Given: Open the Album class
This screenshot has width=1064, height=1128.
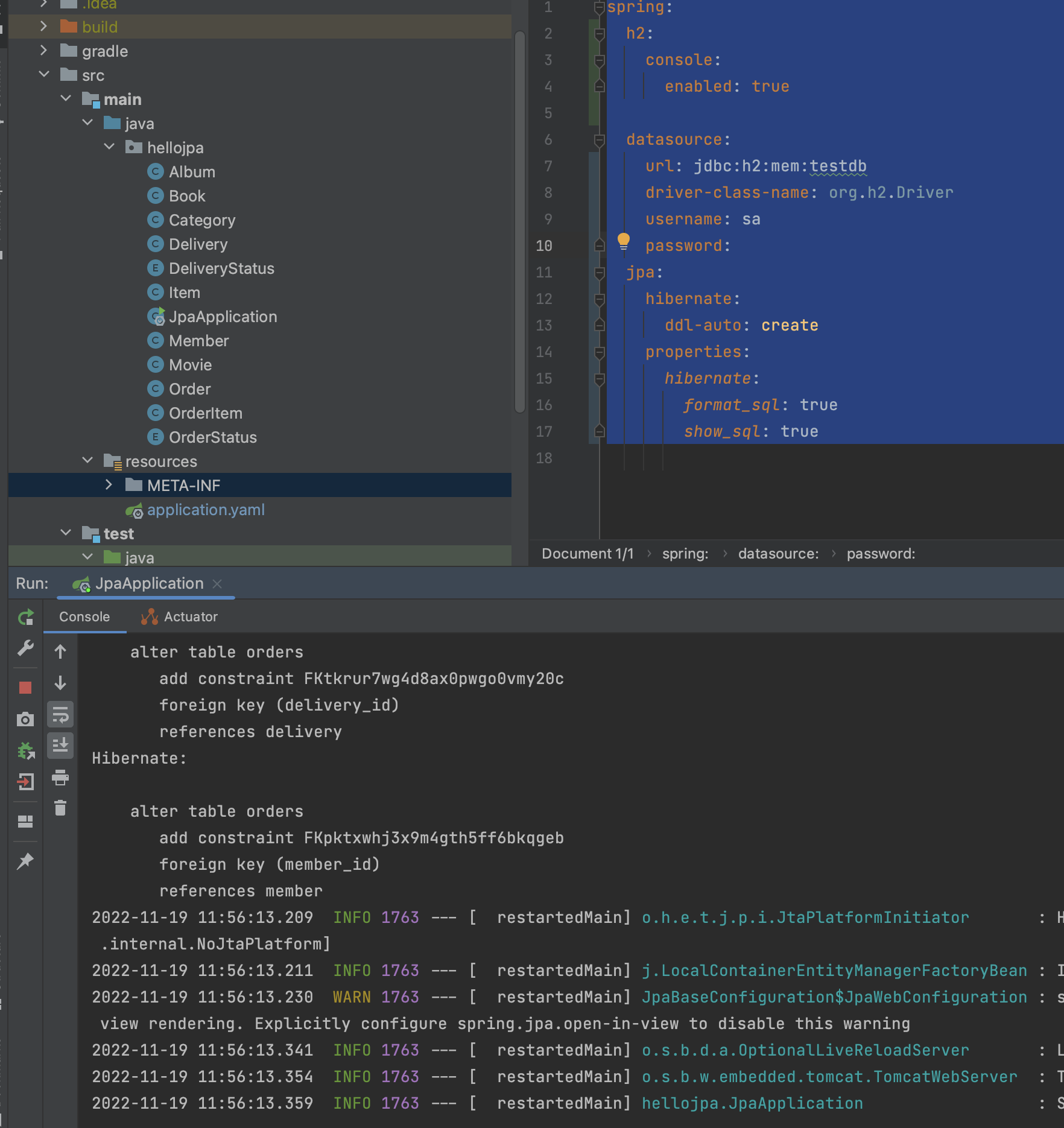Looking at the screenshot, I should tap(192, 172).
